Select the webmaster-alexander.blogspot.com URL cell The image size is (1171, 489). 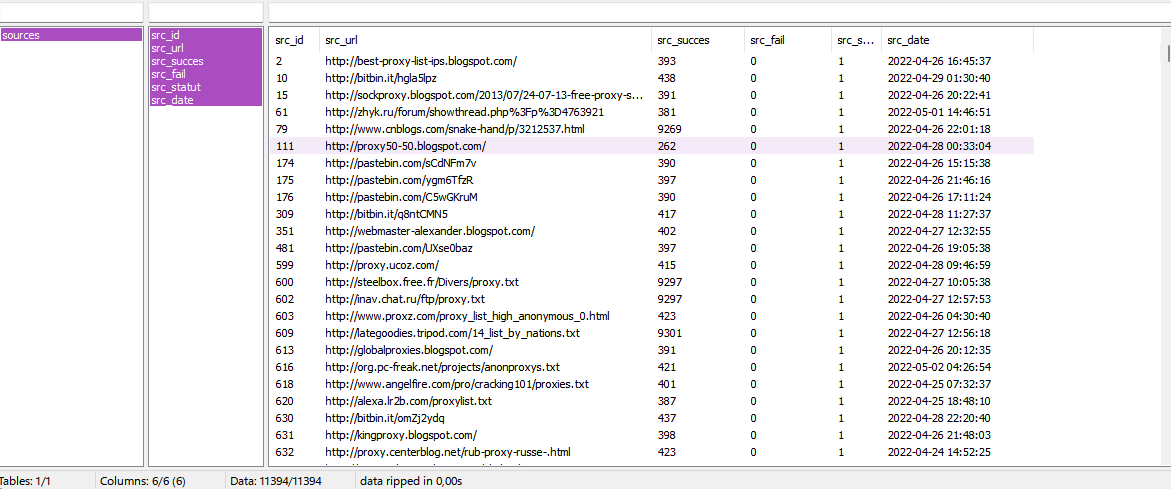pos(430,231)
